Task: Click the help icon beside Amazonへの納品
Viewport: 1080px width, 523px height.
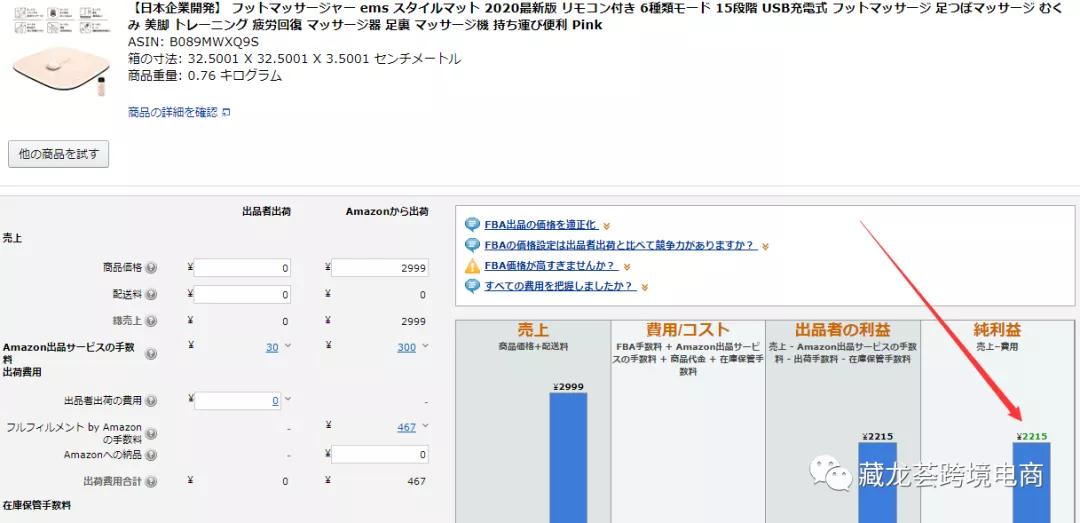Action: click(151, 455)
